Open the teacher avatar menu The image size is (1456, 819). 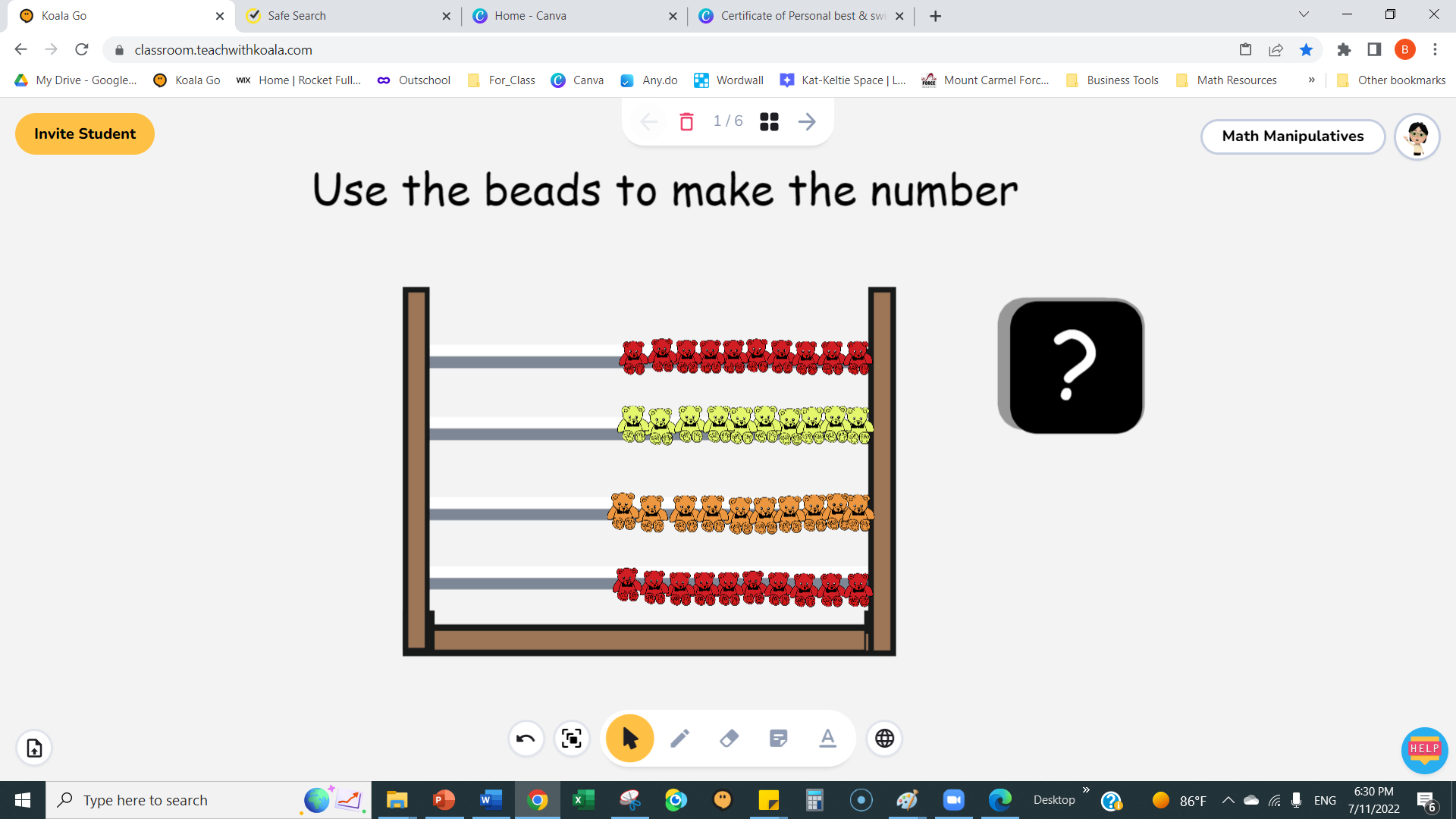tap(1417, 137)
